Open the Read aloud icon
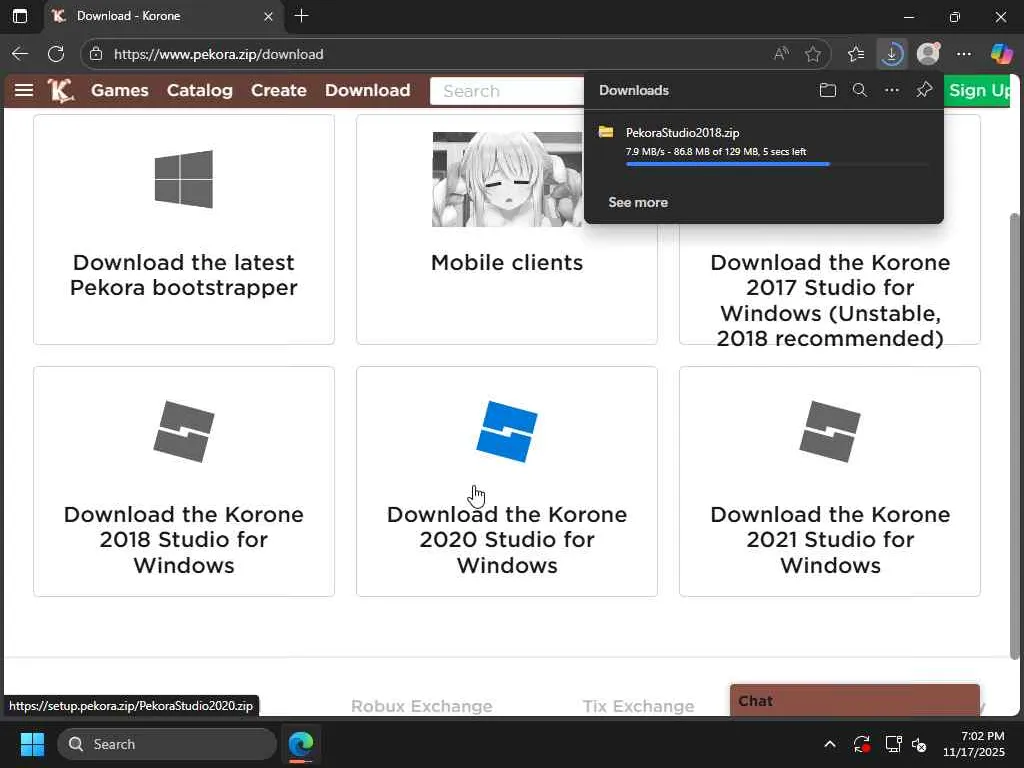This screenshot has width=1024, height=768. pos(781,54)
